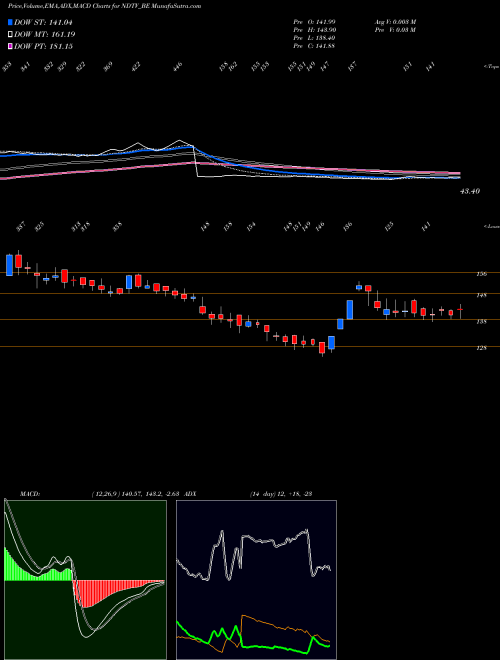
Task: Click the 43.40 value beside the EMA lines
Action: 470,191
